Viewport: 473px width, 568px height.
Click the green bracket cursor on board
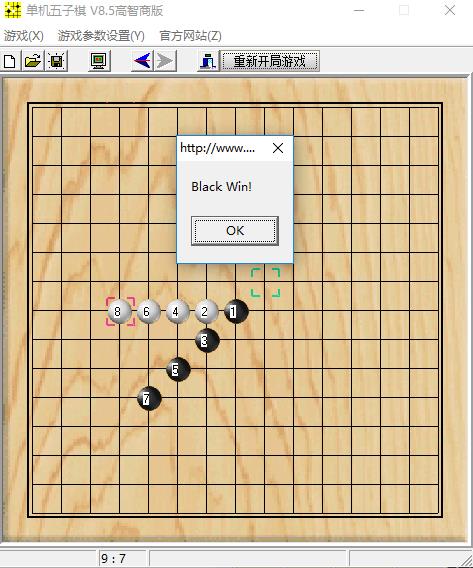[265, 283]
